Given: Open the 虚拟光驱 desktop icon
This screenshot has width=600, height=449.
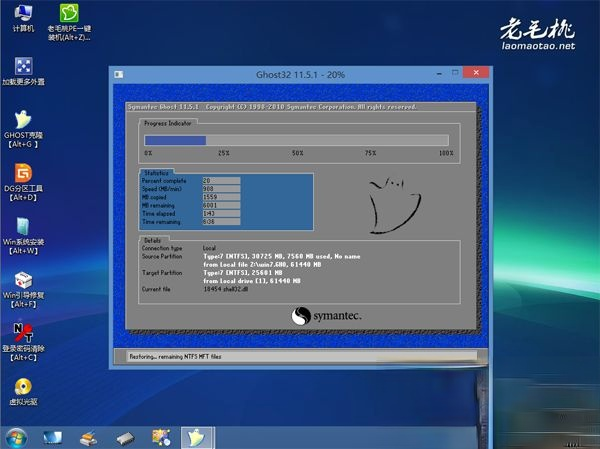Looking at the screenshot, I should [23, 392].
